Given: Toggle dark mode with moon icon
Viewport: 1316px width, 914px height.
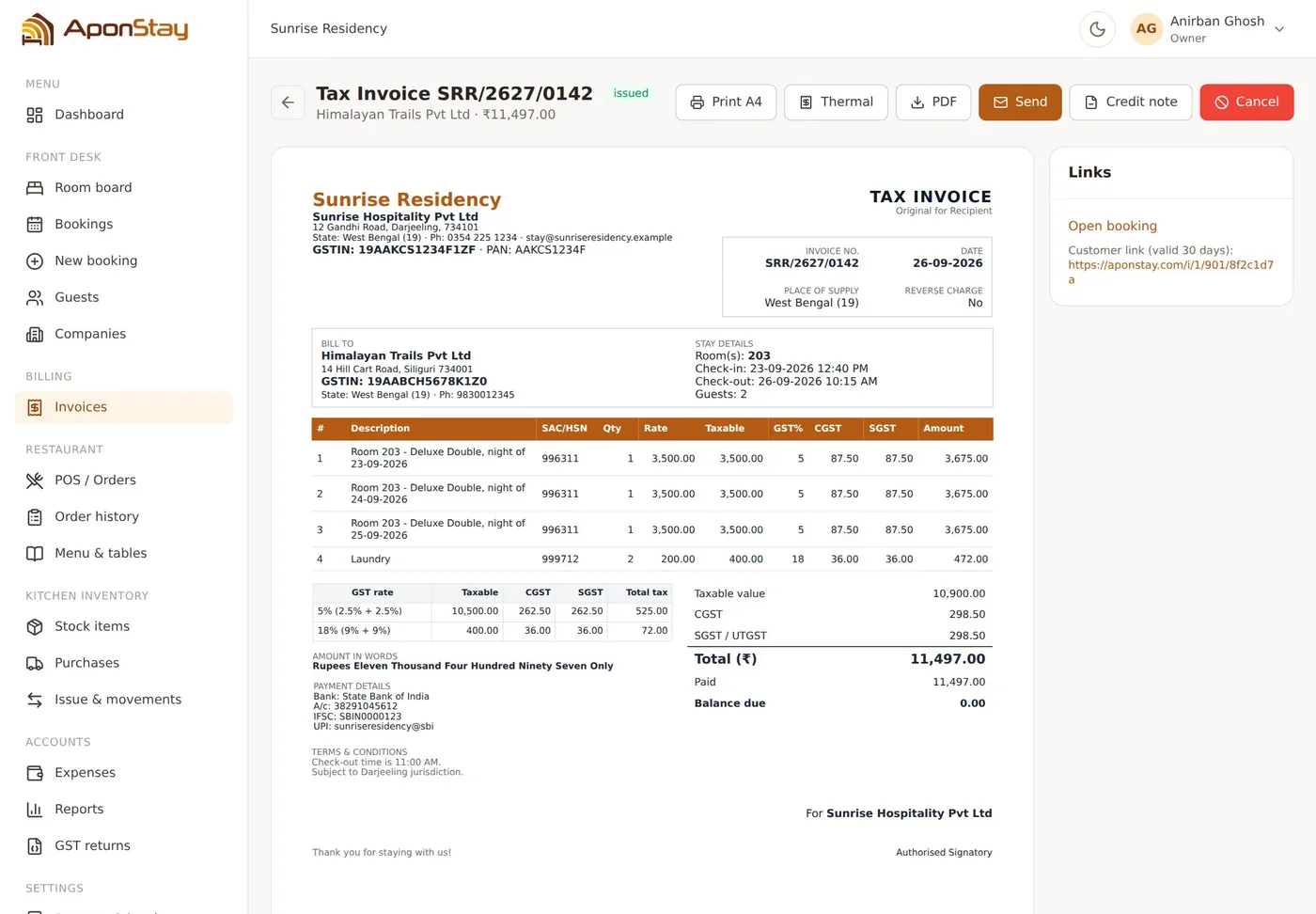Looking at the screenshot, I should pos(1097,29).
